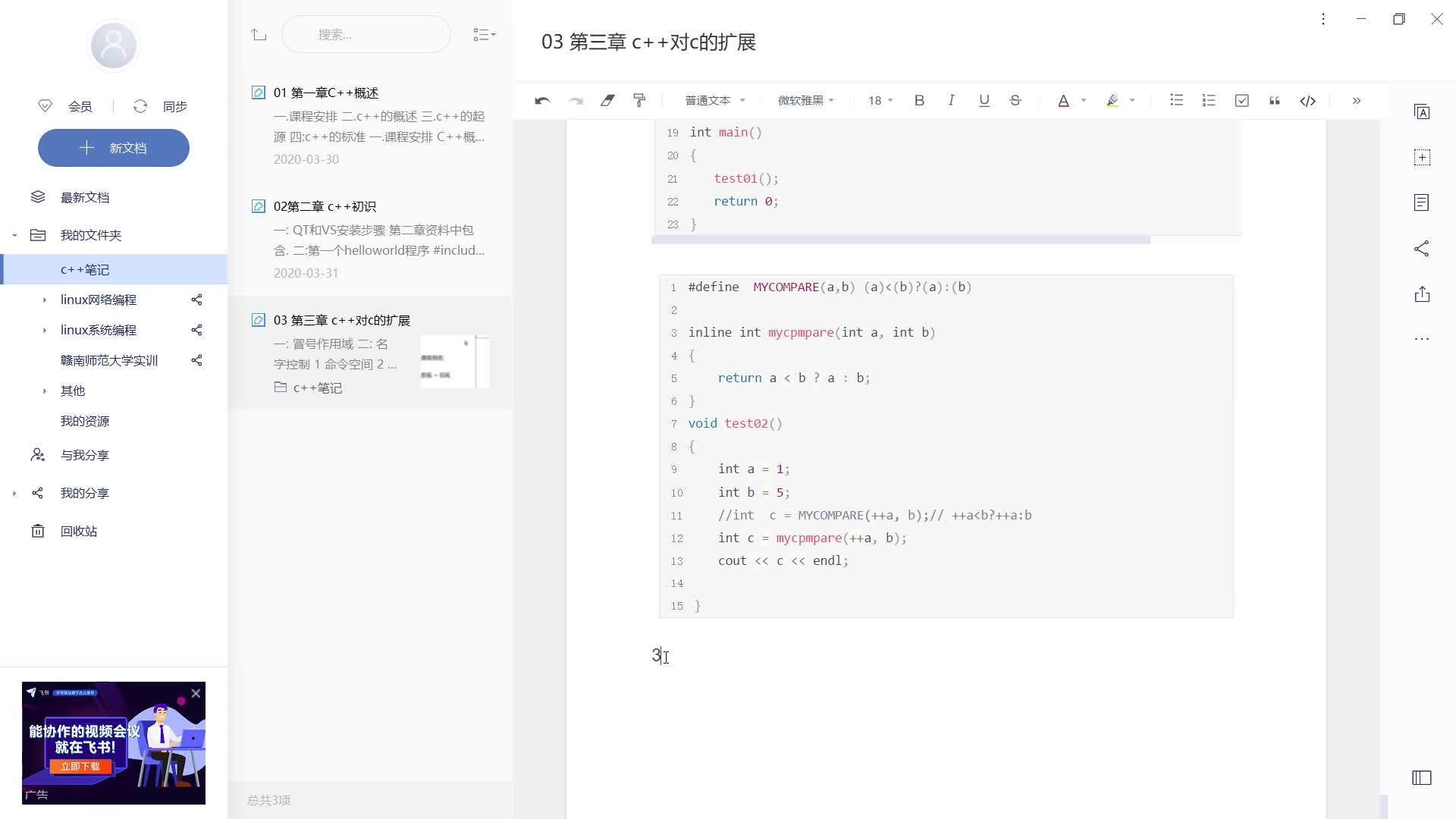Open the font family dropdown 微软雅黑
The height and width of the screenshot is (819, 1456).
pos(805,100)
